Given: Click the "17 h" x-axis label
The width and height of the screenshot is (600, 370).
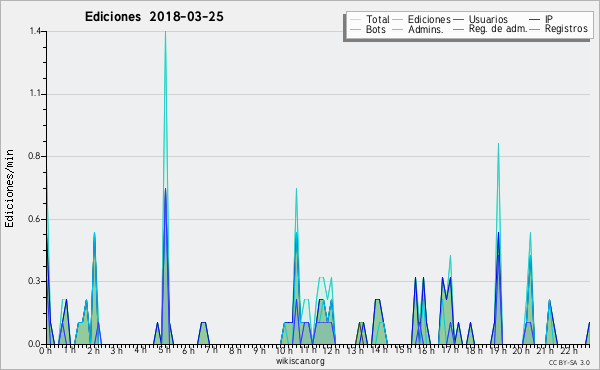Looking at the screenshot, I should pos(450,350).
